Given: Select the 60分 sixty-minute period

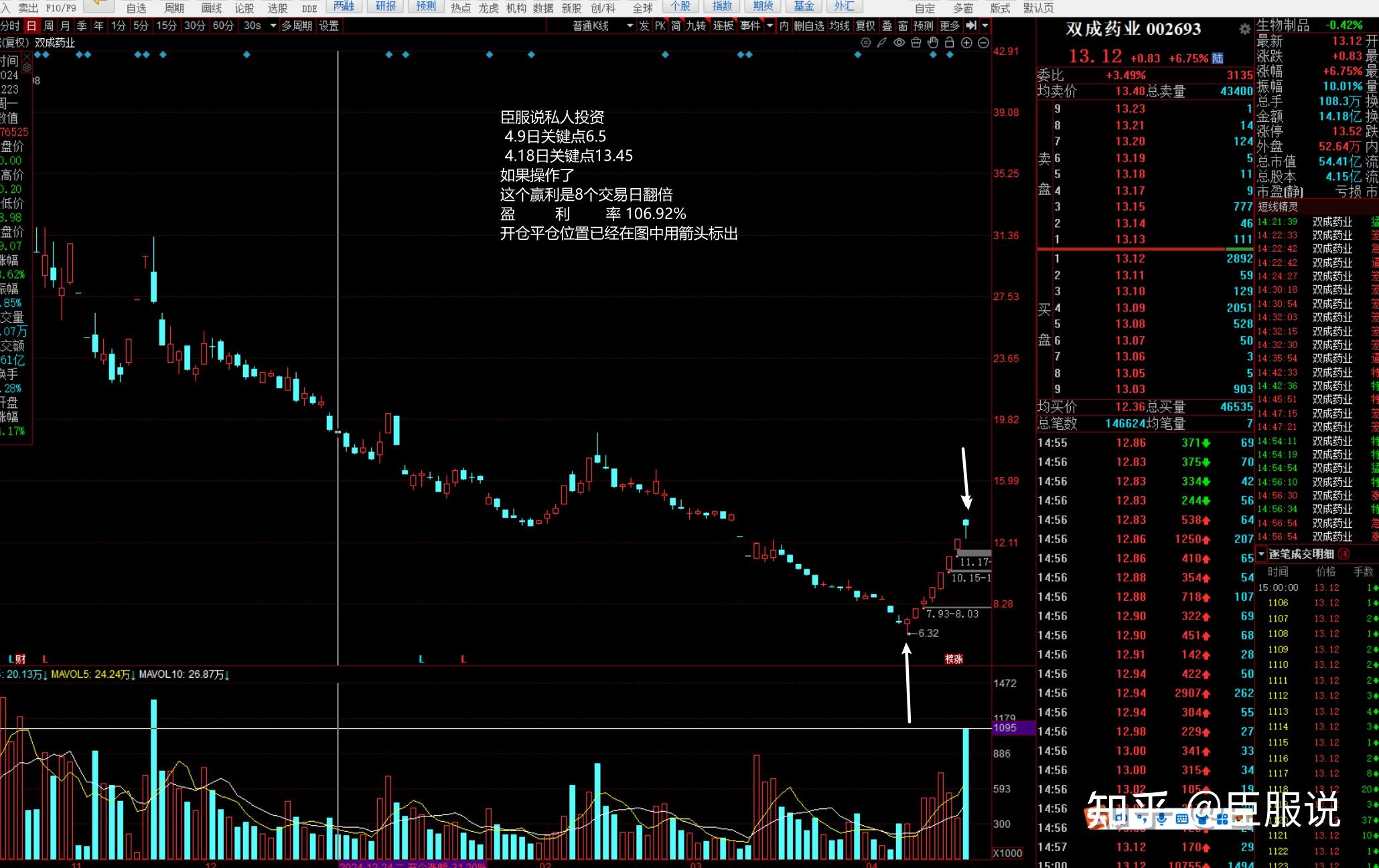Looking at the screenshot, I should (x=223, y=25).
